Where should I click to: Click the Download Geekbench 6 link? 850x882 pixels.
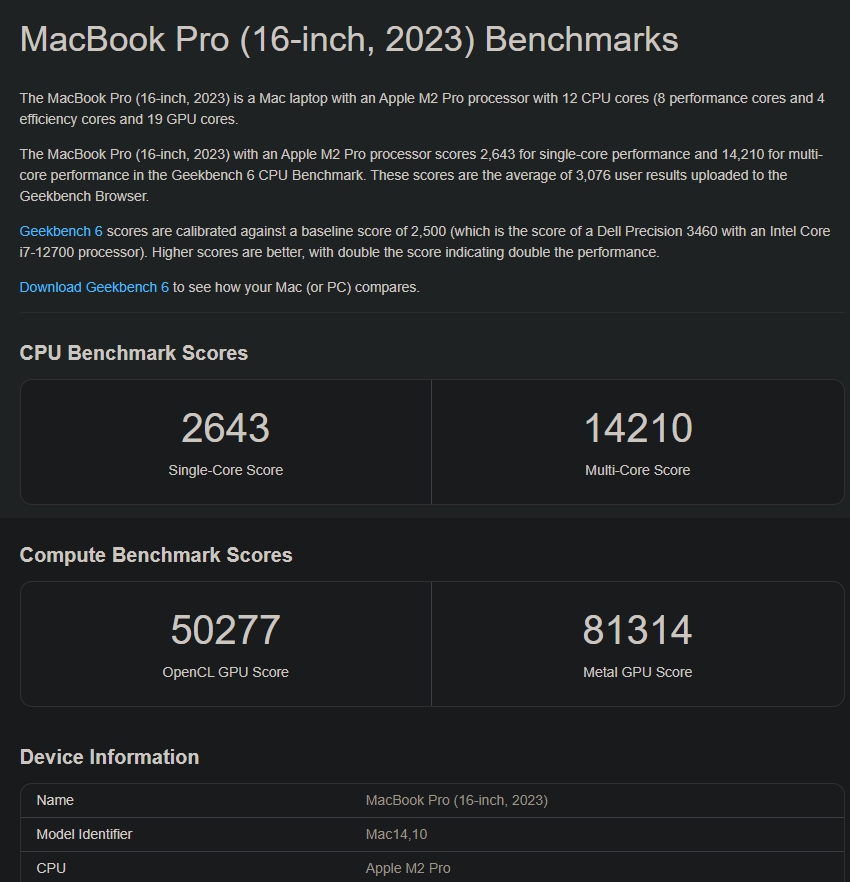93,287
